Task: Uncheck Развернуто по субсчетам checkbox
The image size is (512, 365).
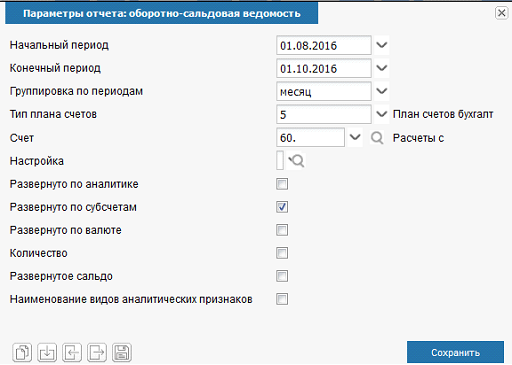Action: click(x=282, y=207)
